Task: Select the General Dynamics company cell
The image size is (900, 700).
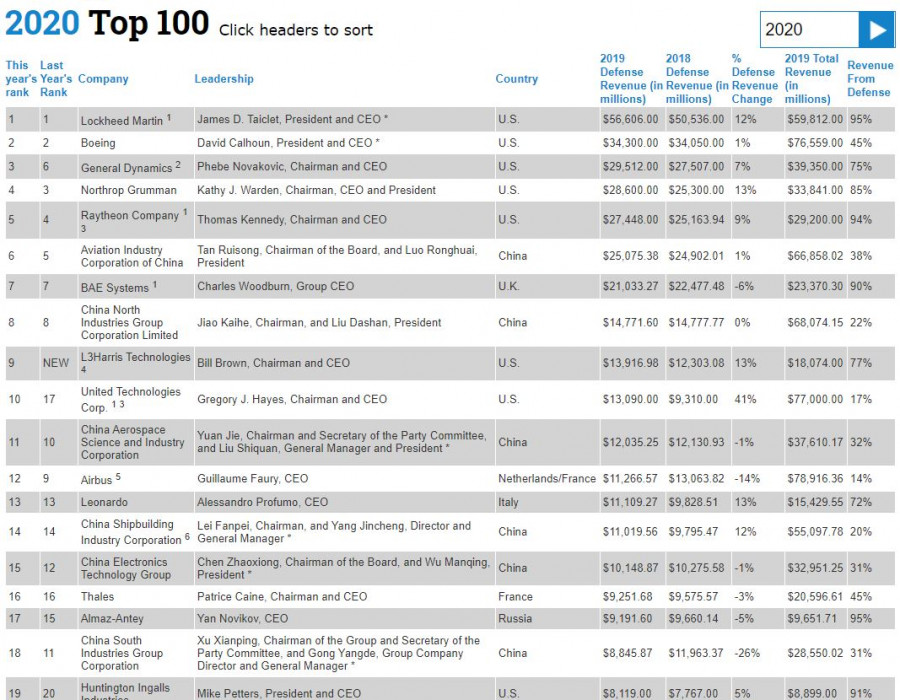Action: (x=136, y=166)
